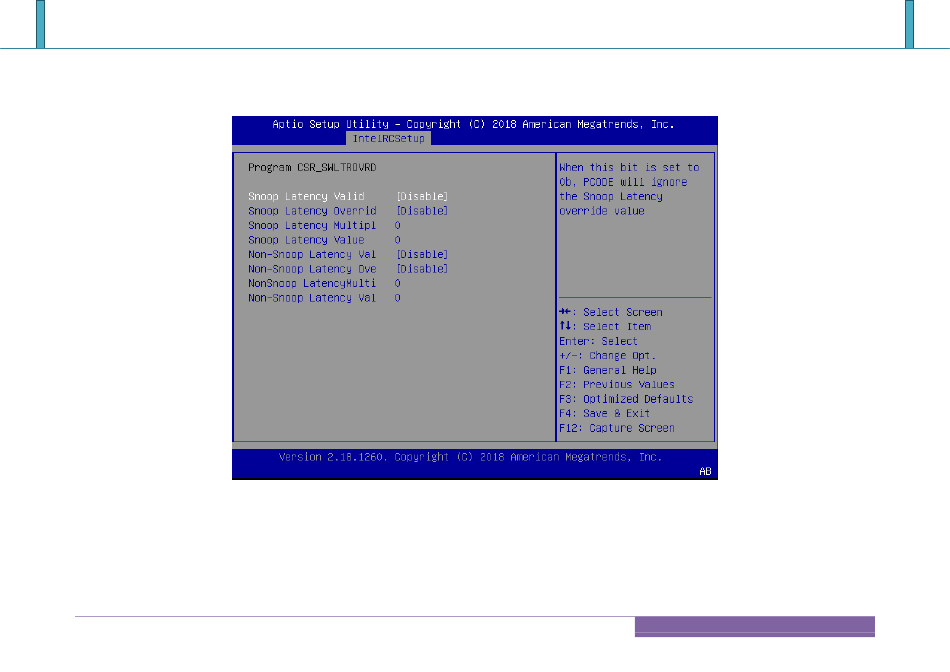Open the [Disable] value for Non-Snoop Latency Val
Viewport: 950px width, 672px height.
[422, 254]
